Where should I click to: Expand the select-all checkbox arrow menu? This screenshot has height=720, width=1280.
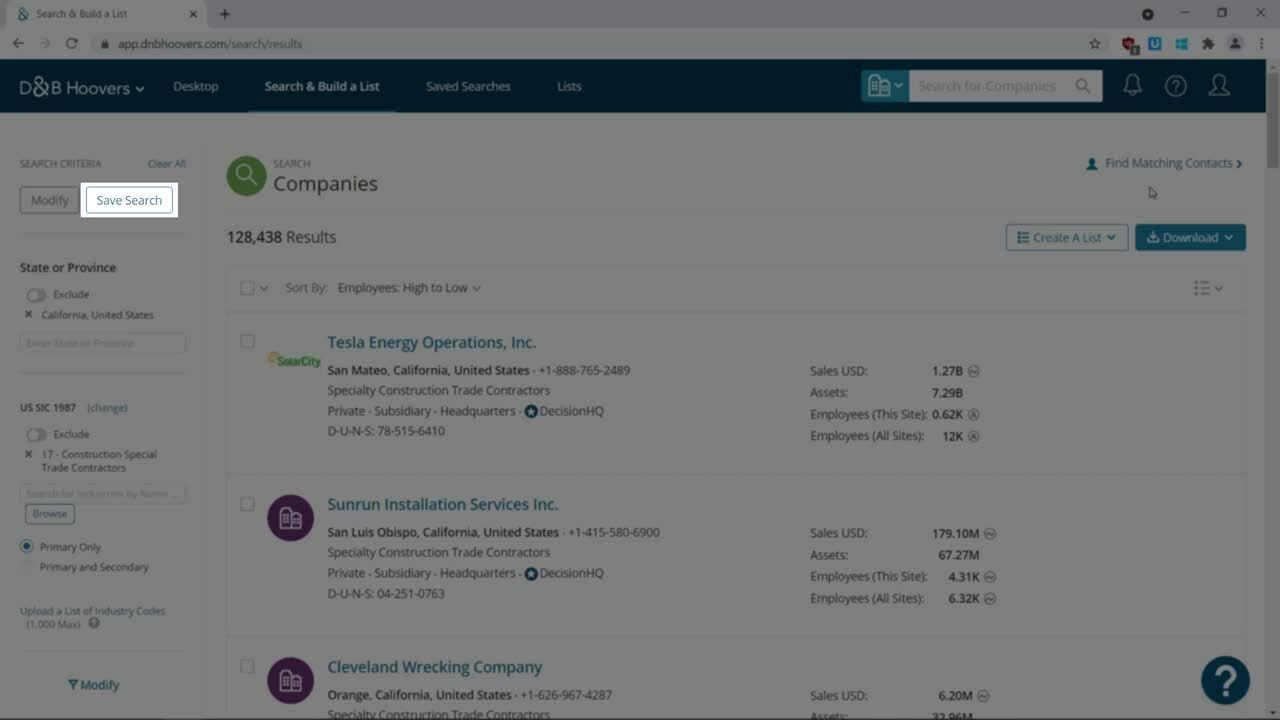point(264,288)
